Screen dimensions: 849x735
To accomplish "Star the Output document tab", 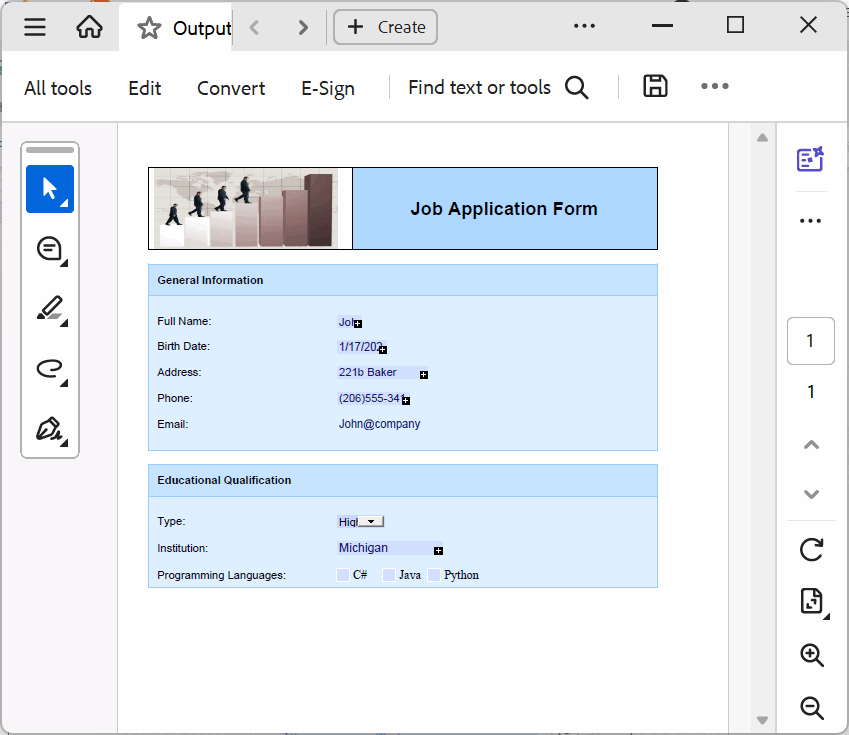I will pos(149,28).
